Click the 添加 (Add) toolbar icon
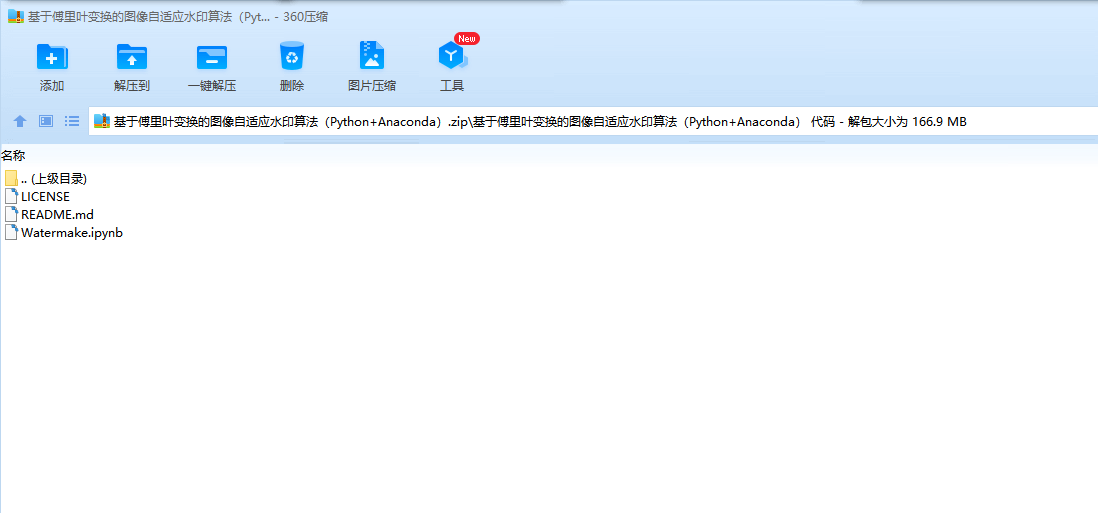The image size is (1098, 513). coord(52,57)
